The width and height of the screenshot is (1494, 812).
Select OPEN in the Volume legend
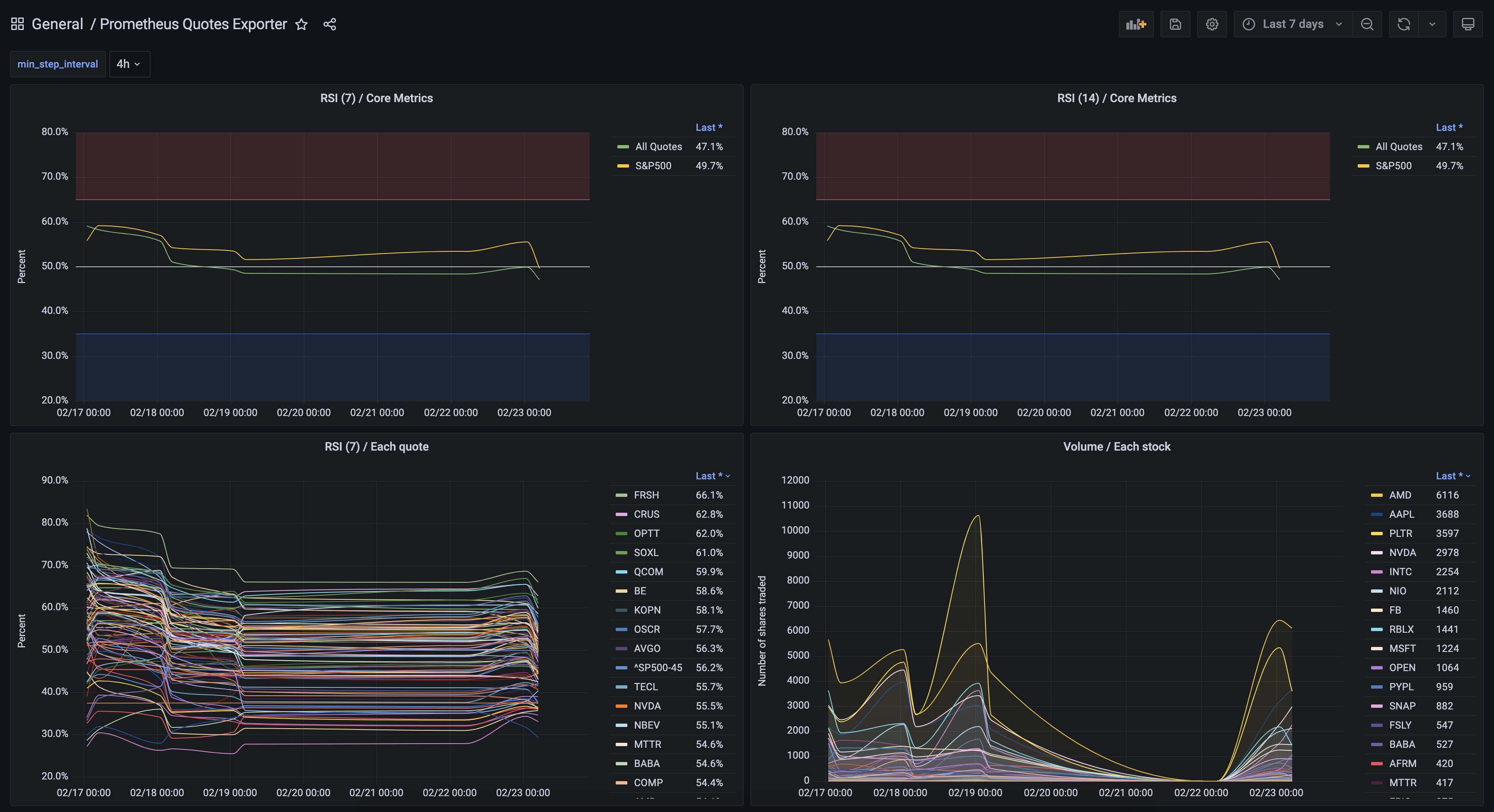tap(1402, 668)
